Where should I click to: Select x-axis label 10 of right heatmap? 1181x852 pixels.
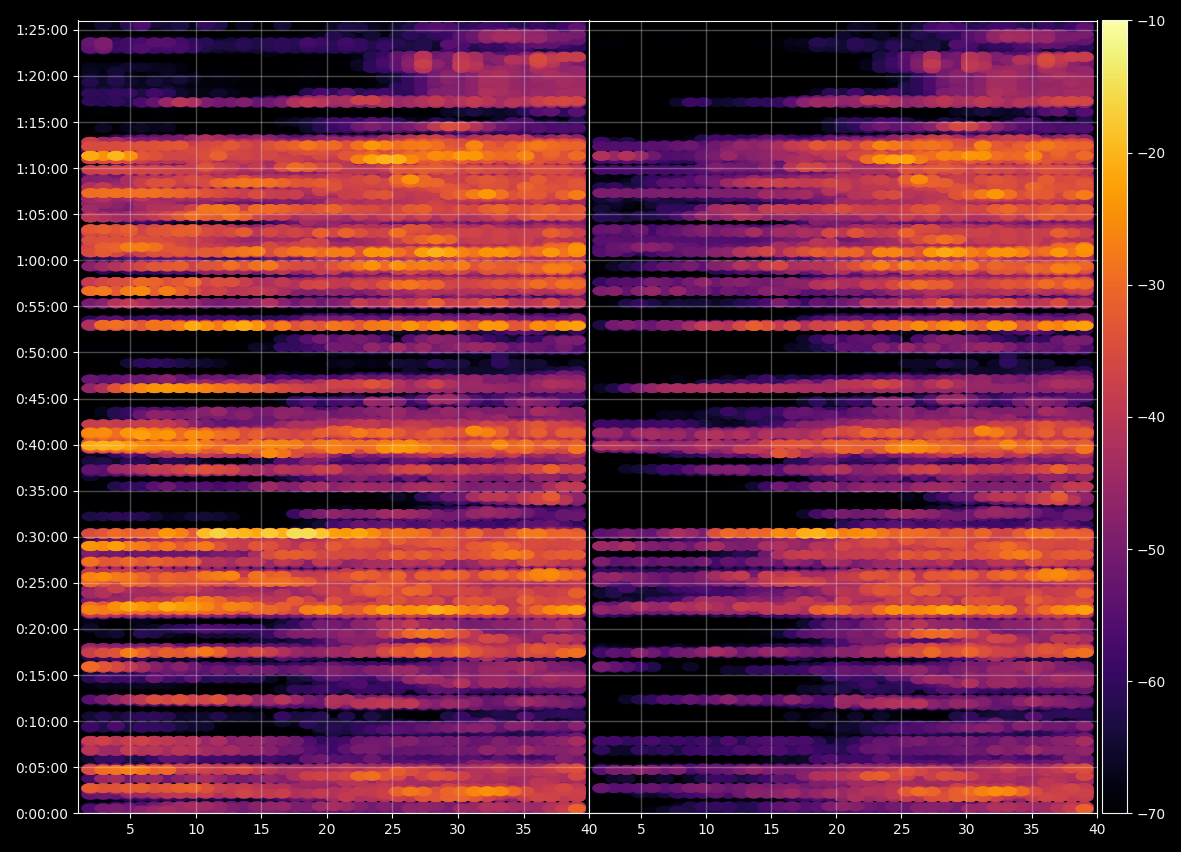point(706,829)
